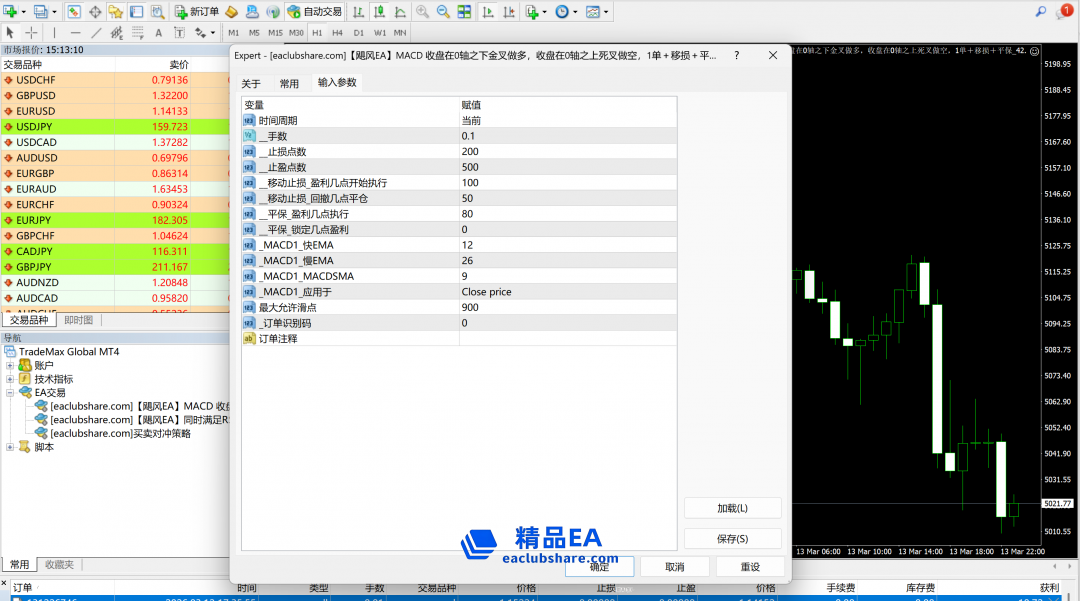Click the tile windows grid icon

(x=463, y=12)
